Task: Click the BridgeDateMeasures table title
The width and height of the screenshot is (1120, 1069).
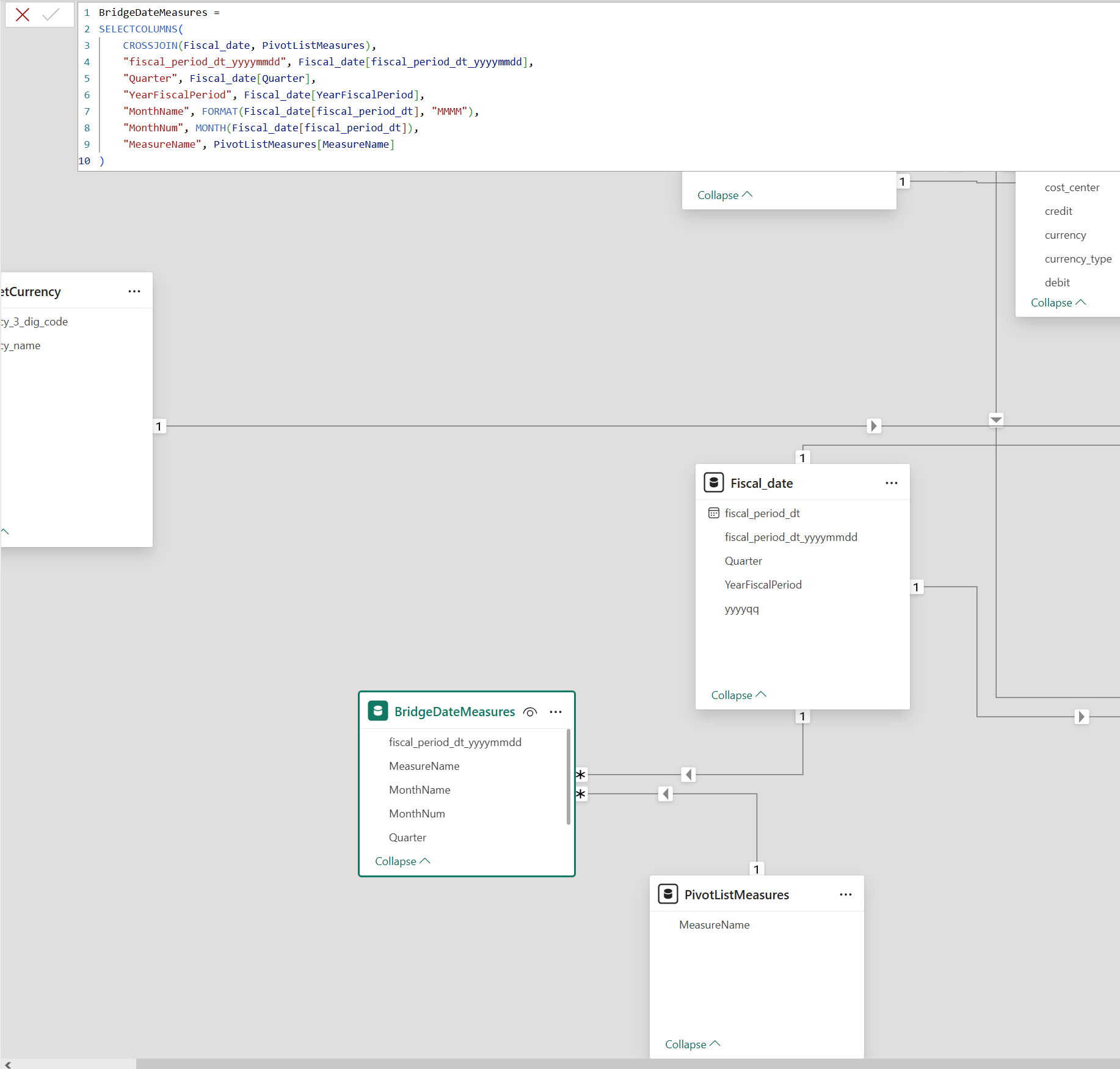Action: 454,711
